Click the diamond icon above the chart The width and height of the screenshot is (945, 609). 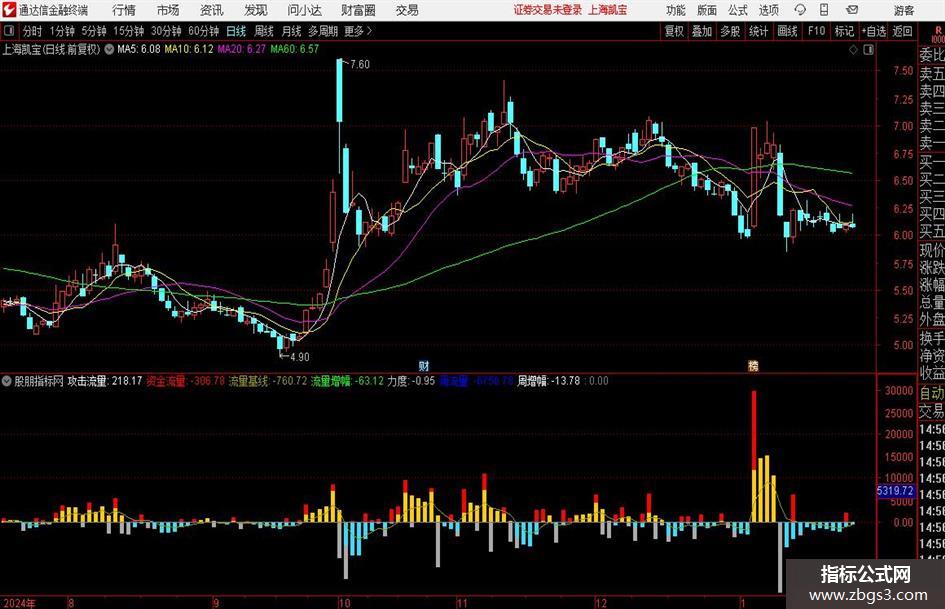click(853, 50)
